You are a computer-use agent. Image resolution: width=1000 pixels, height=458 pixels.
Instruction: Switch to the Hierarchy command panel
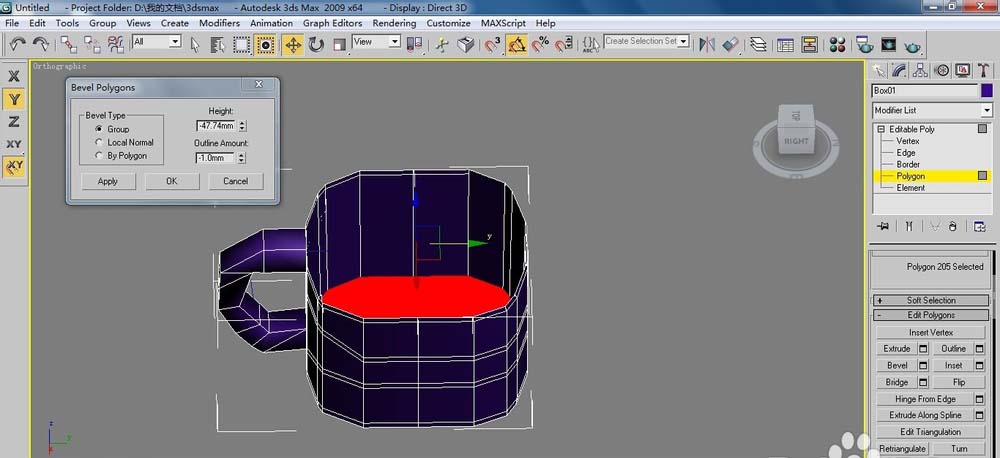click(x=920, y=70)
